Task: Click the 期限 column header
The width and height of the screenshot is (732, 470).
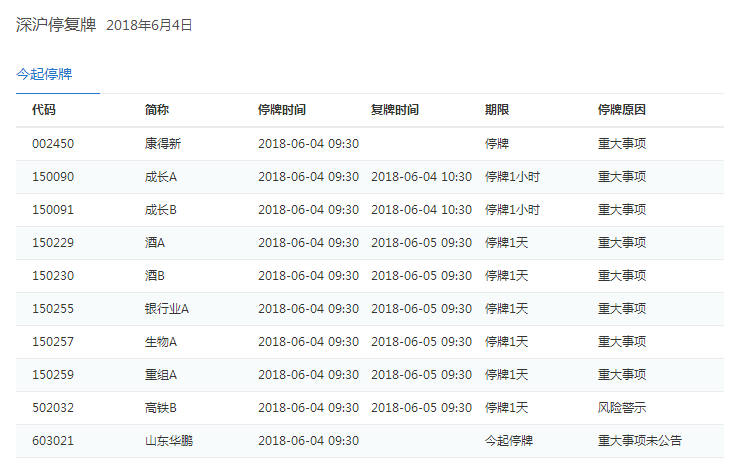Action: pos(497,110)
